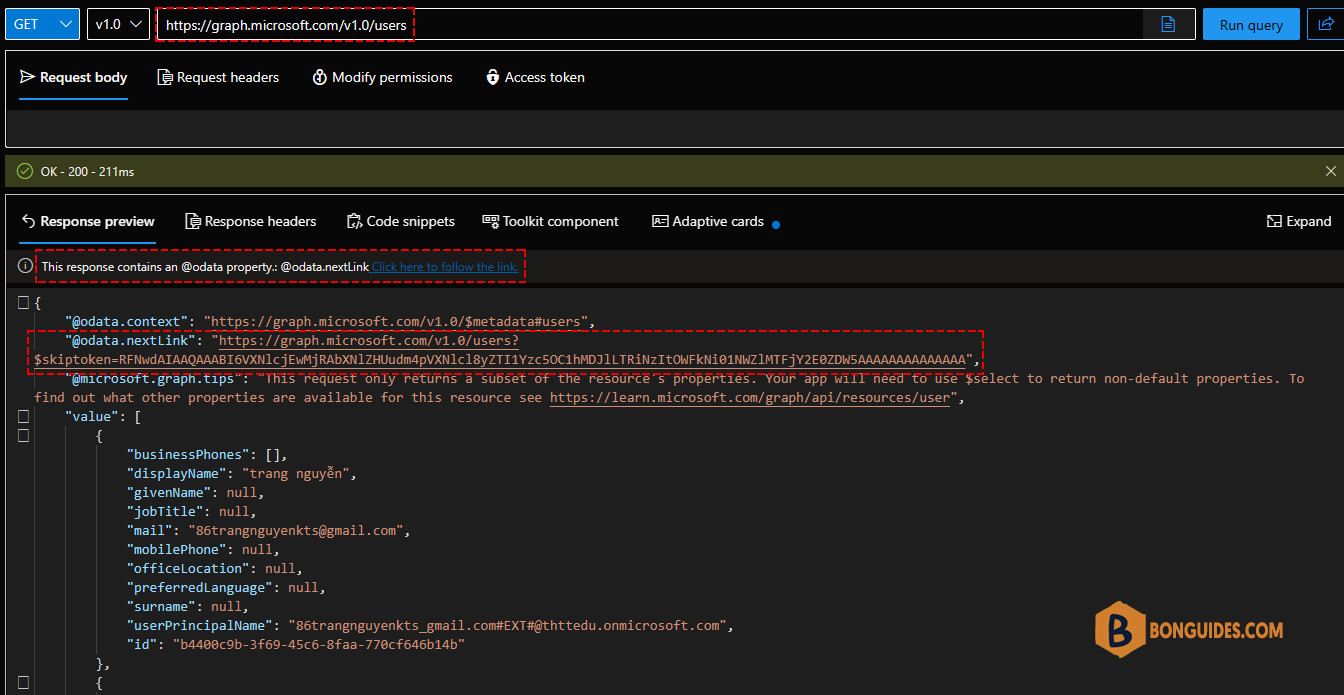This screenshot has width=1344, height=695.
Task: Open the Response headers tab
Action: (250, 221)
